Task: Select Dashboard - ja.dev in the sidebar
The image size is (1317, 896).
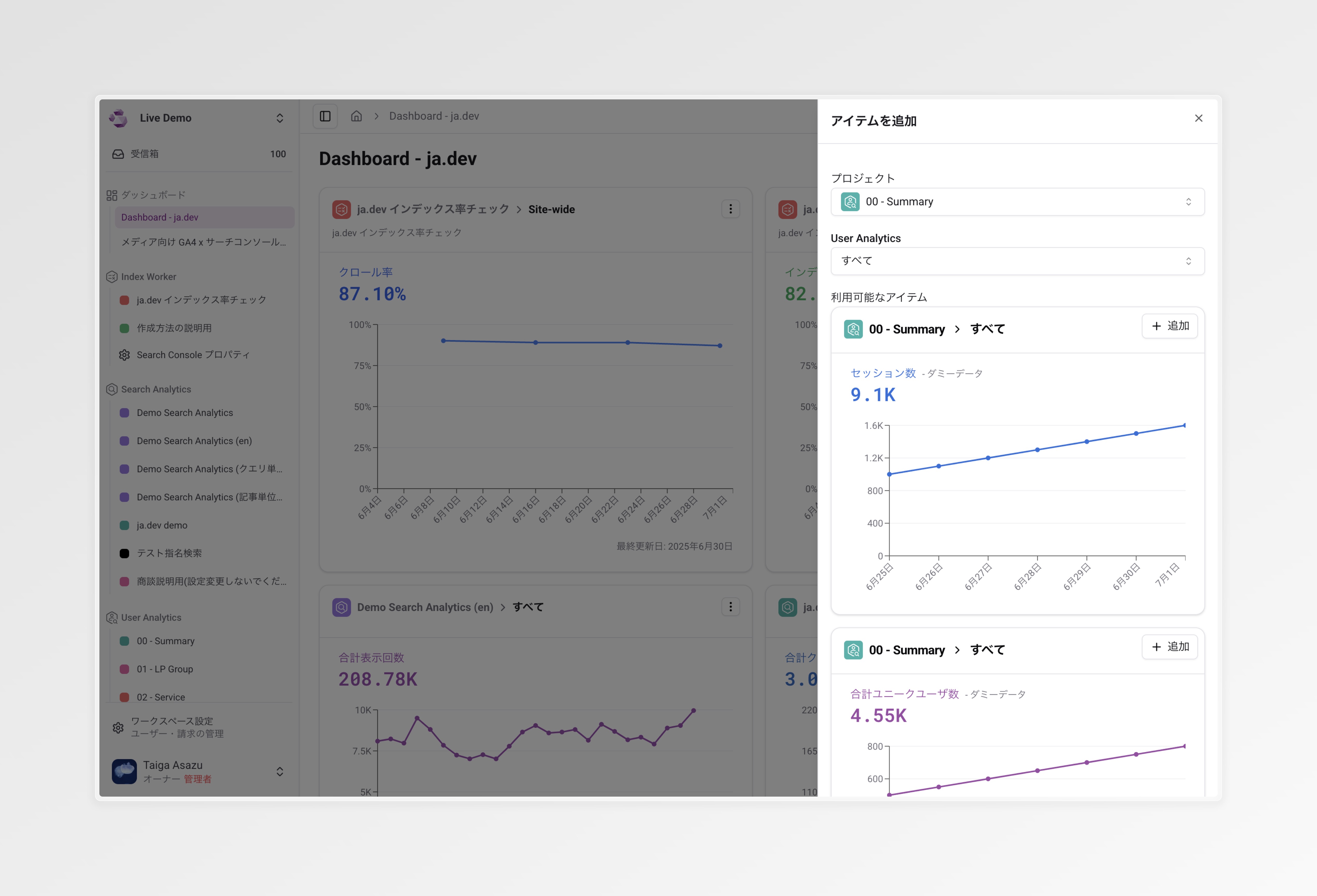Action: (159, 217)
